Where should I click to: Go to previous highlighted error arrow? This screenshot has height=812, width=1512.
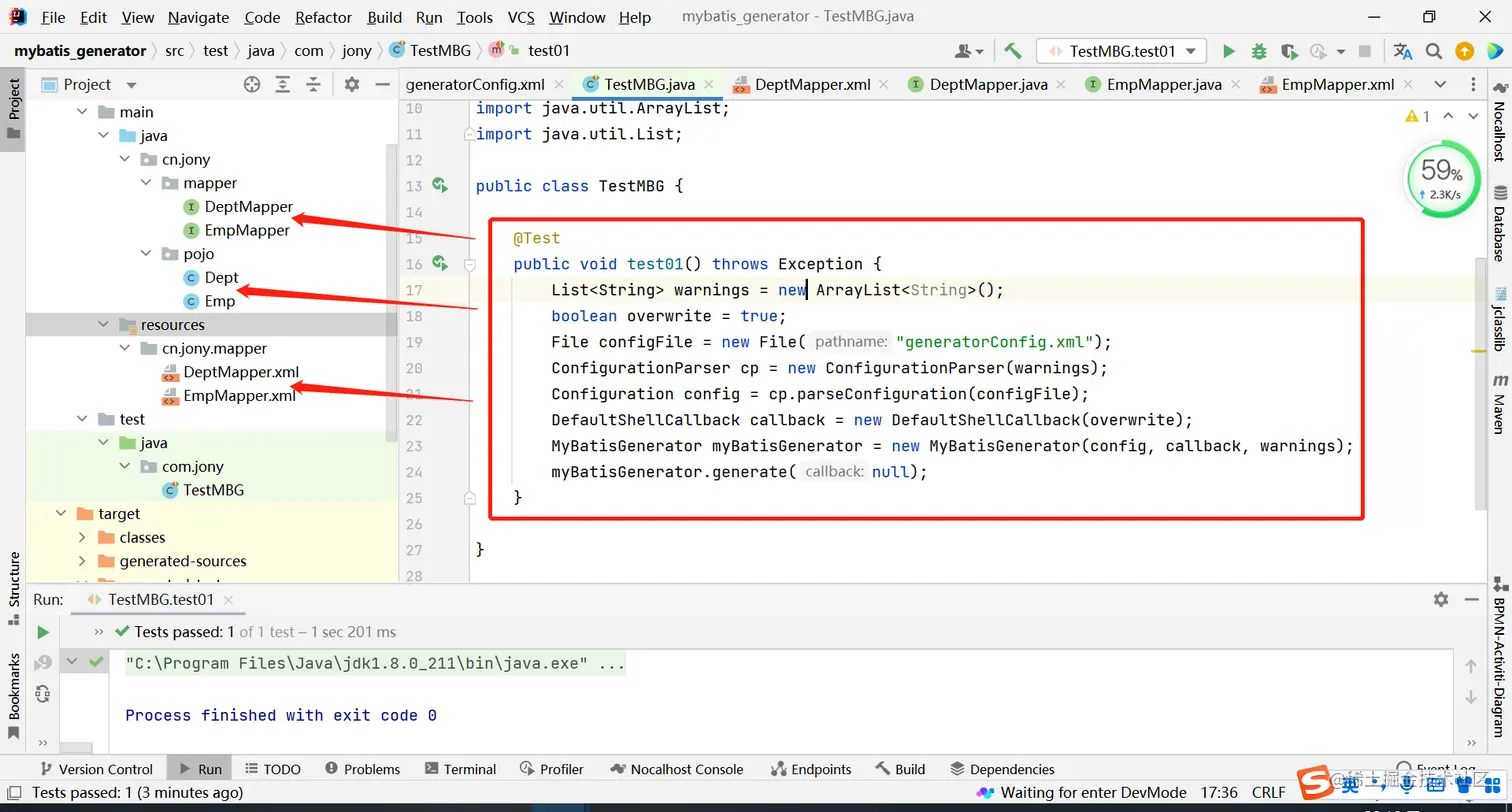pyautogui.click(x=1448, y=116)
